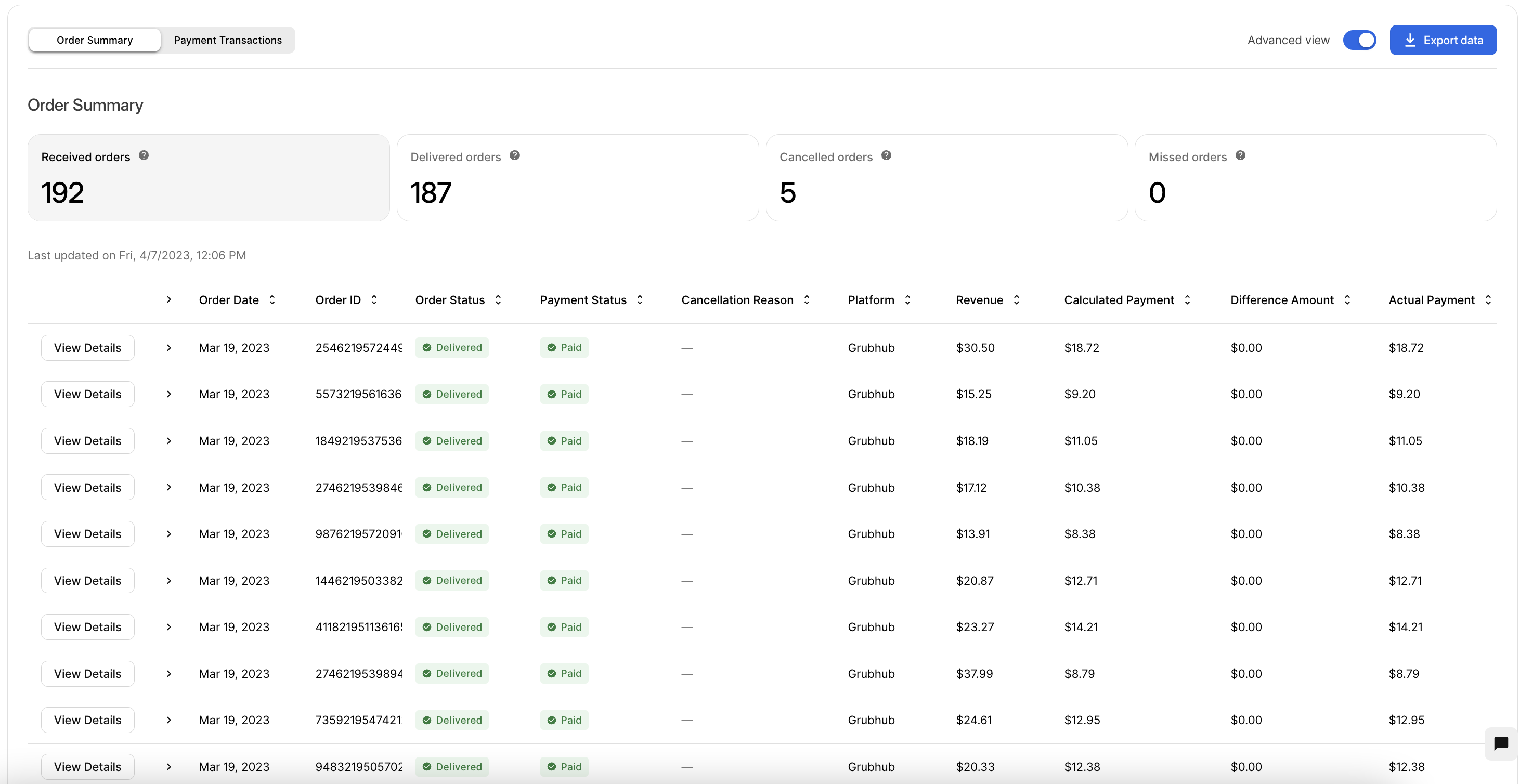Sort by Payment Status column arrows

(x=640, y=300)
